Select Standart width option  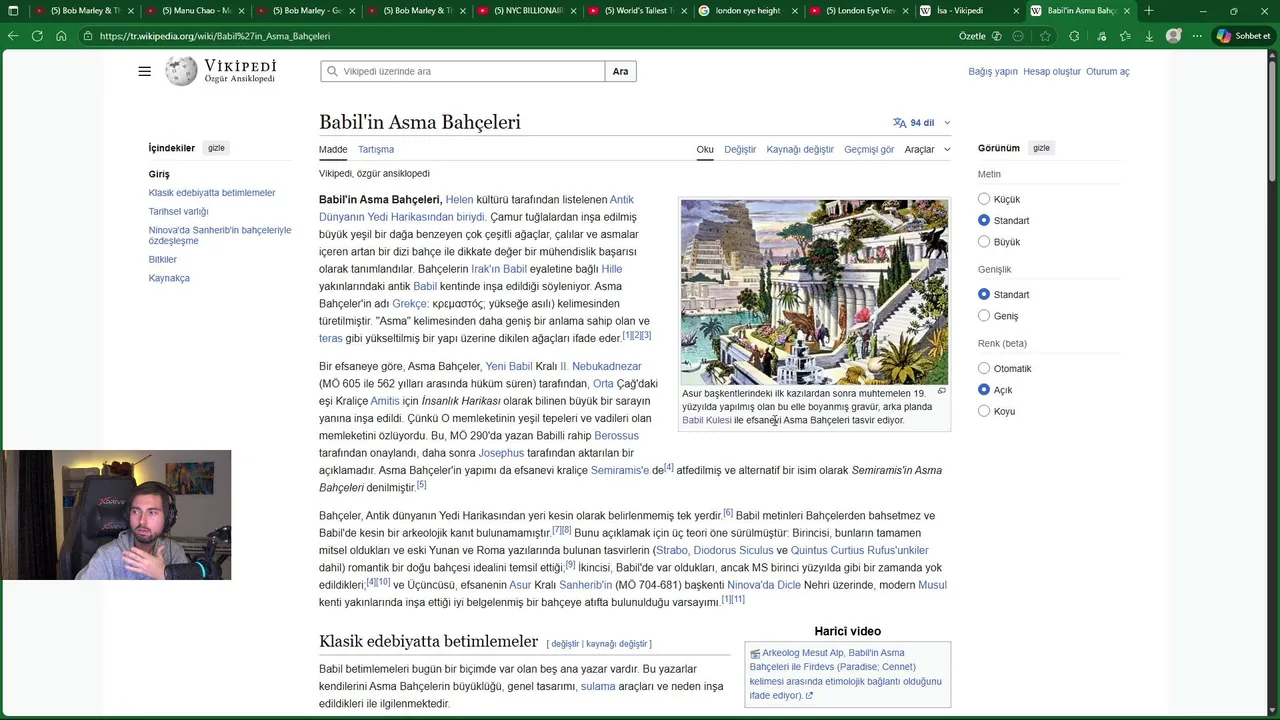[x=984, y=294]
